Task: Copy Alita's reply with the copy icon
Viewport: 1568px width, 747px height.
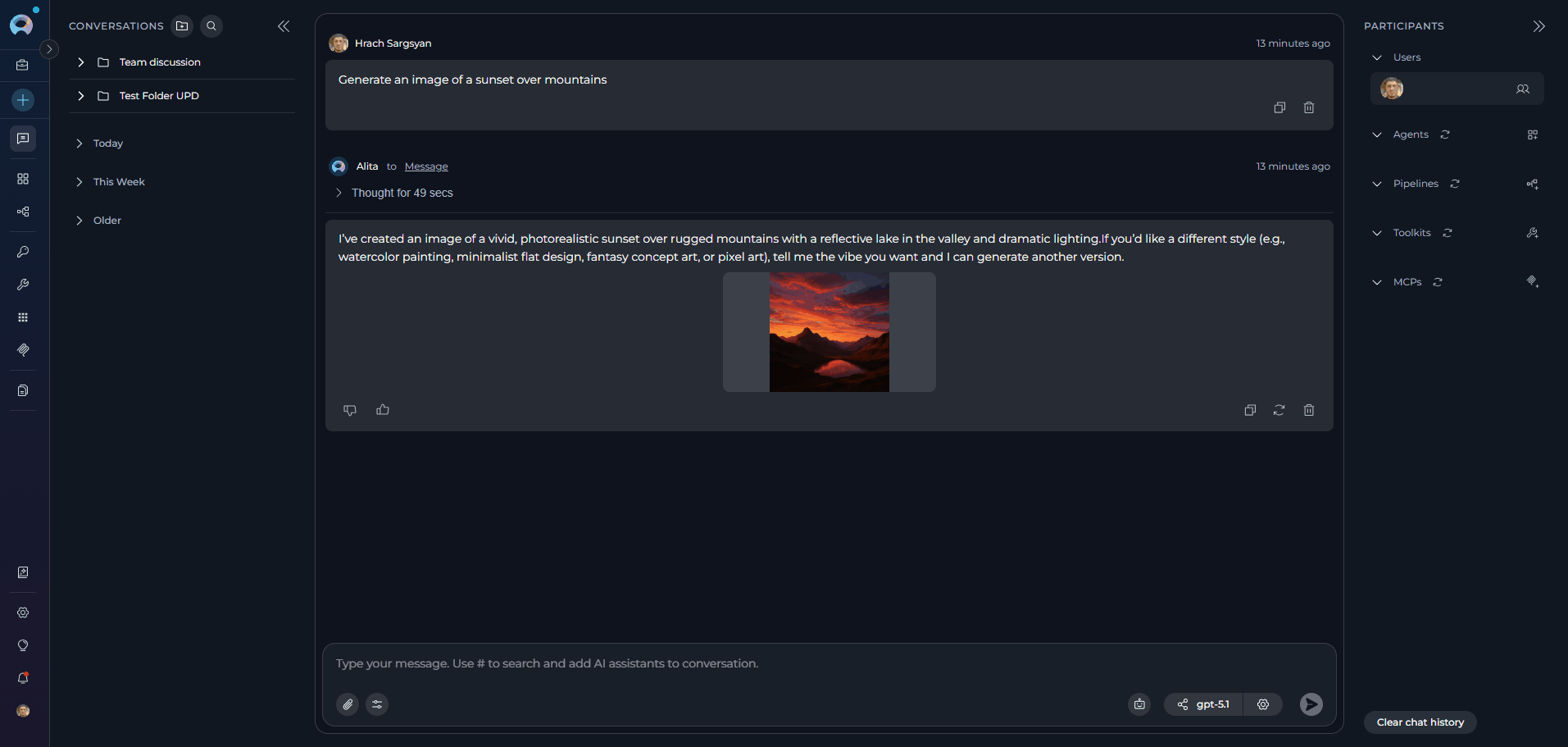Action: [1250, 410]
